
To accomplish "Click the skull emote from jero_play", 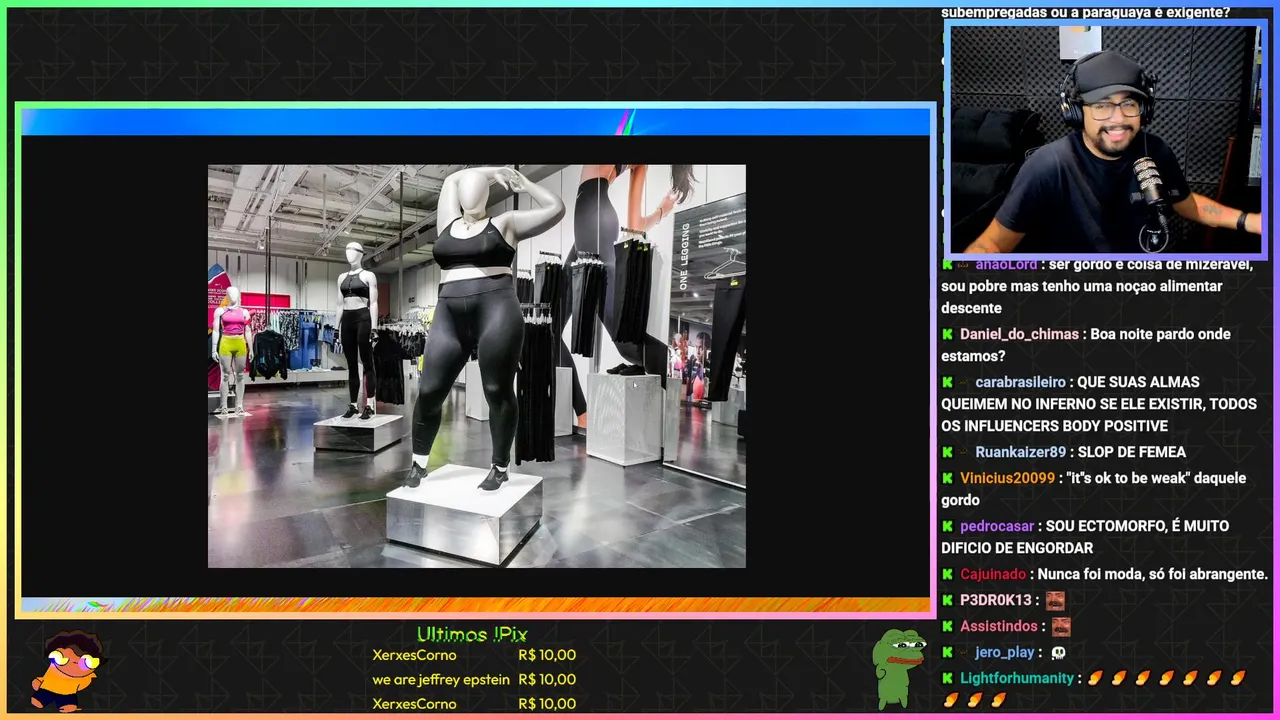I will [1058, 652].
